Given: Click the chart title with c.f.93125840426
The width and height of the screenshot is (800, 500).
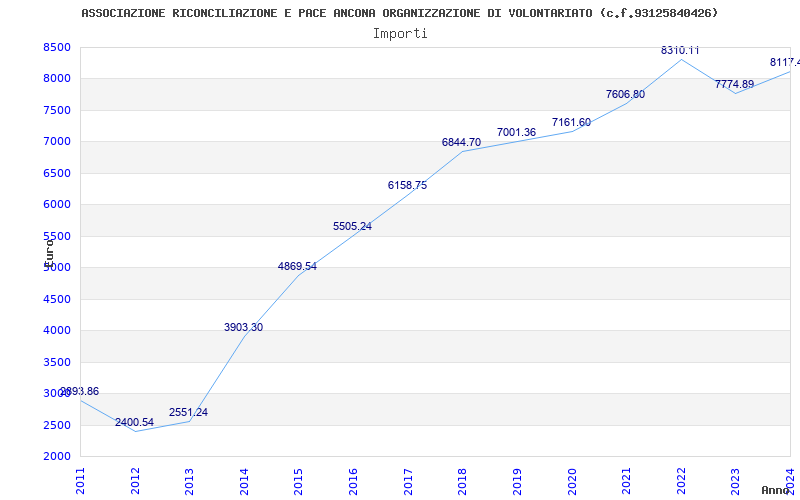Looking at the screenshot, I should tap(399, 13).
